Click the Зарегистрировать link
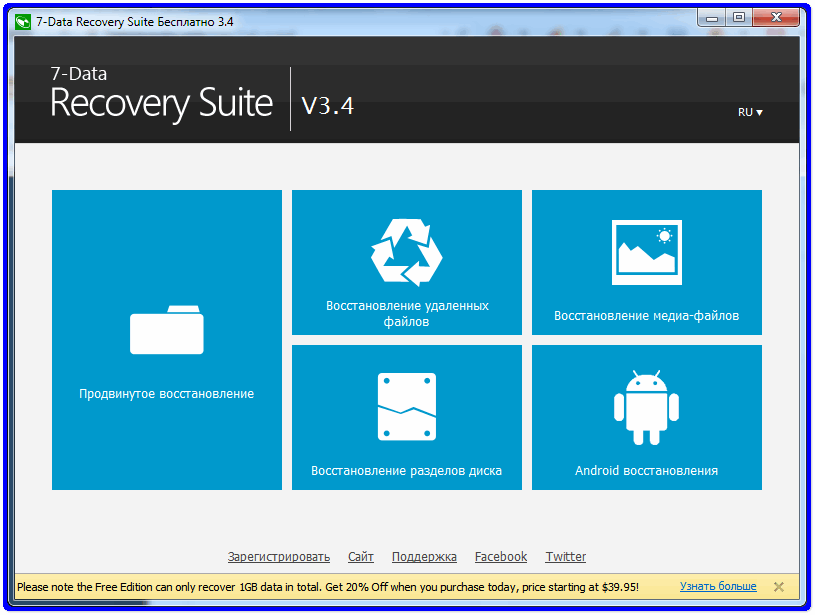 pyautogui.click(x=278, y=557)
